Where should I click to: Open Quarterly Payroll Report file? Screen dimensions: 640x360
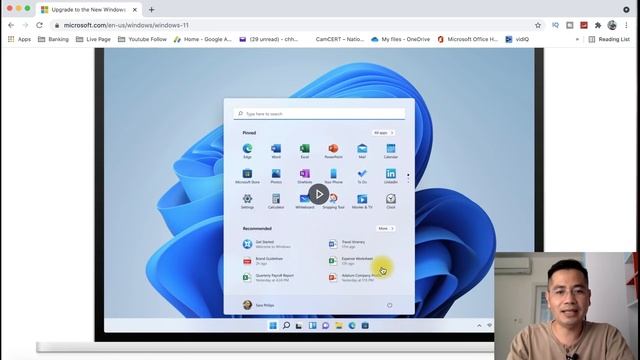pyautogui.click(x=268, y=278)
